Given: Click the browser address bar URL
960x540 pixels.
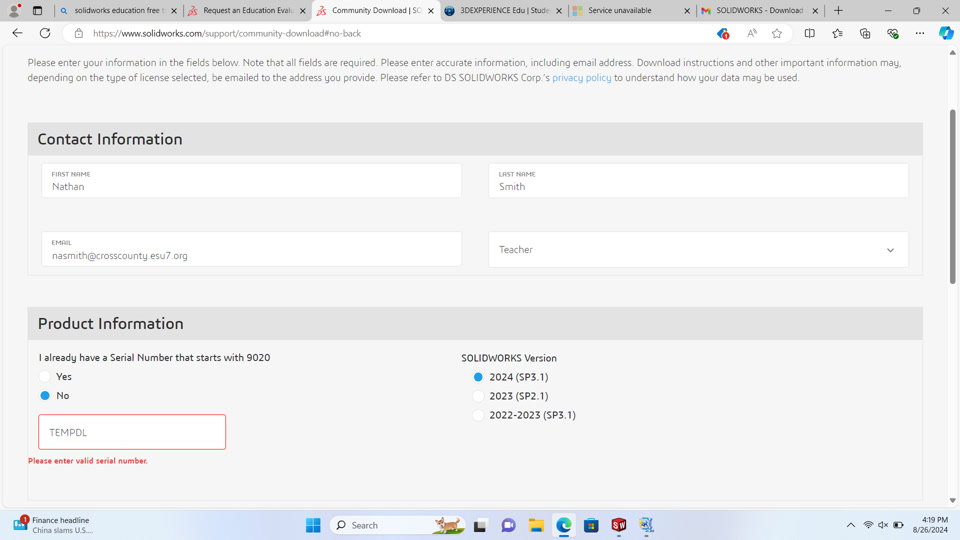Looking at the screenshot, I should [227, 33].
